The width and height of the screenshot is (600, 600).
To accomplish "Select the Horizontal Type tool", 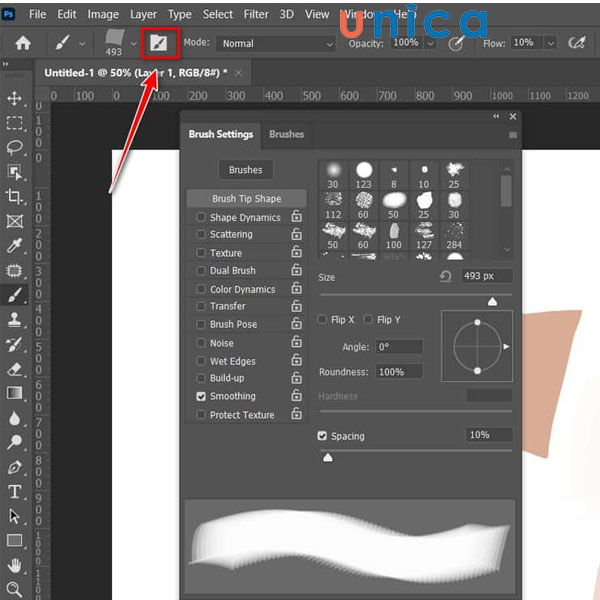I will (15, 492).
